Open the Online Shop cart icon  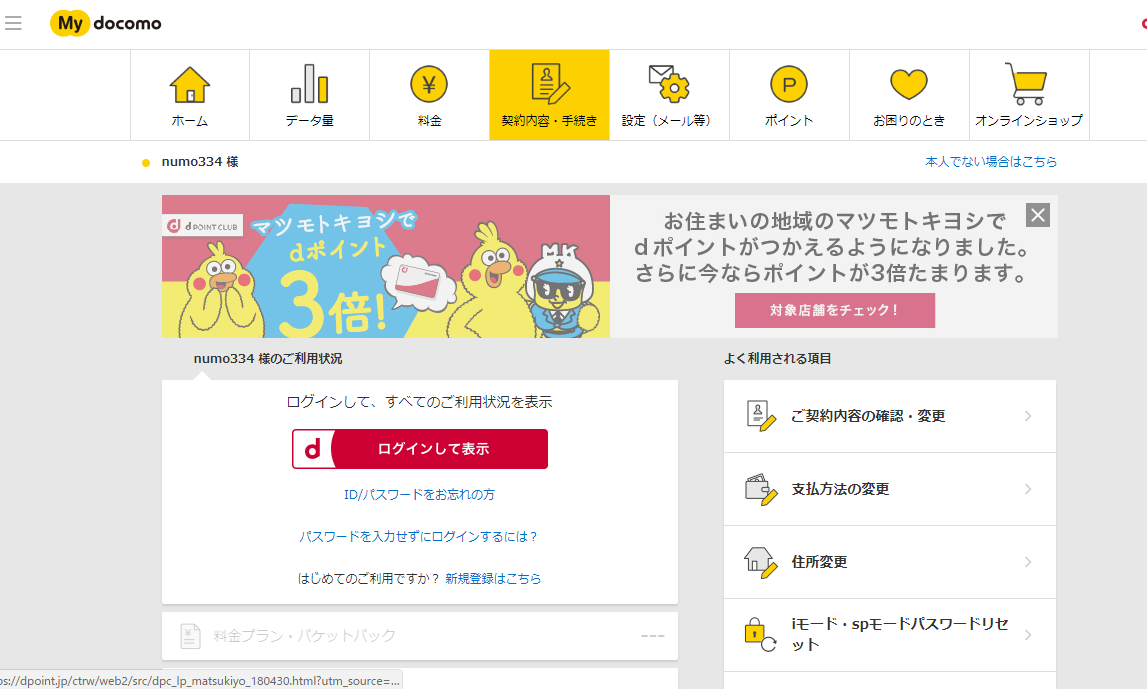click(1027, 85)
